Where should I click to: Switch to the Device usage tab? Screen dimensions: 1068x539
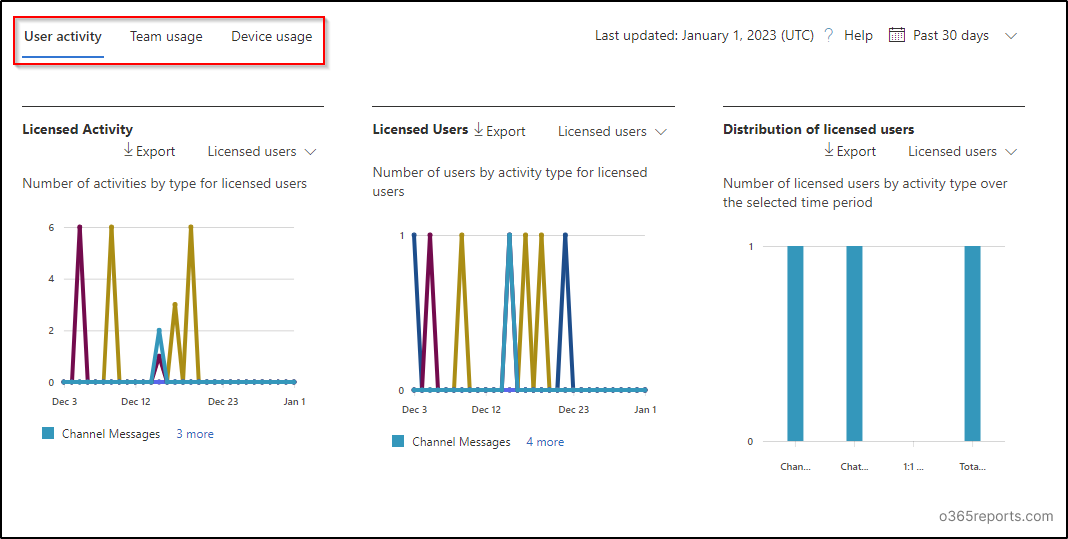(x=272, y=37)
